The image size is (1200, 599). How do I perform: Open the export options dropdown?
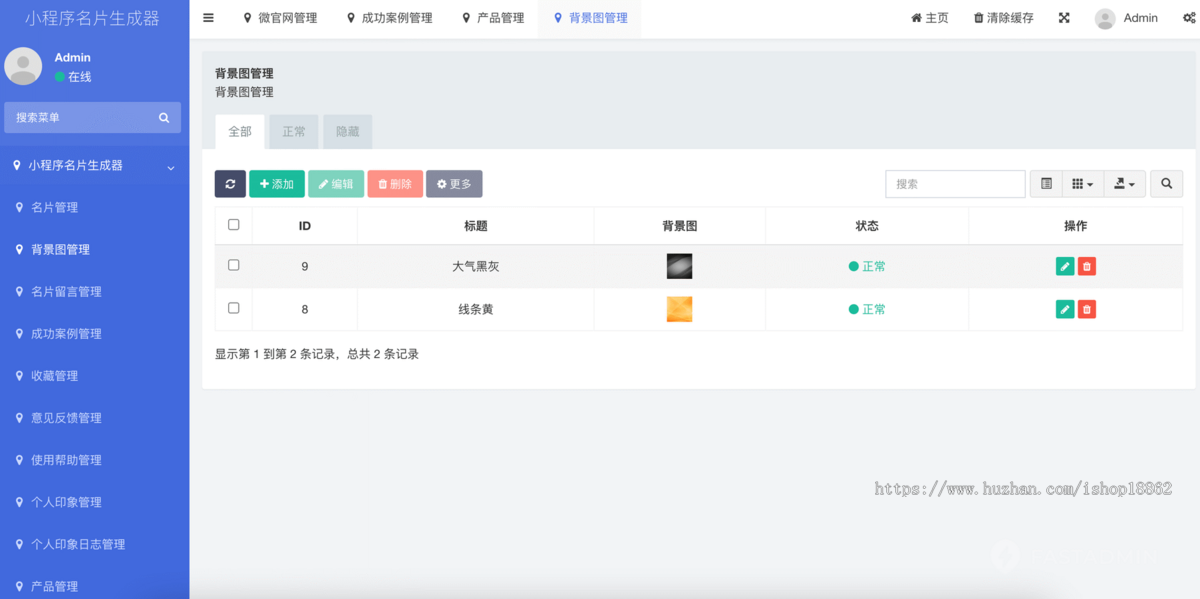click(x=1124, y=184)
